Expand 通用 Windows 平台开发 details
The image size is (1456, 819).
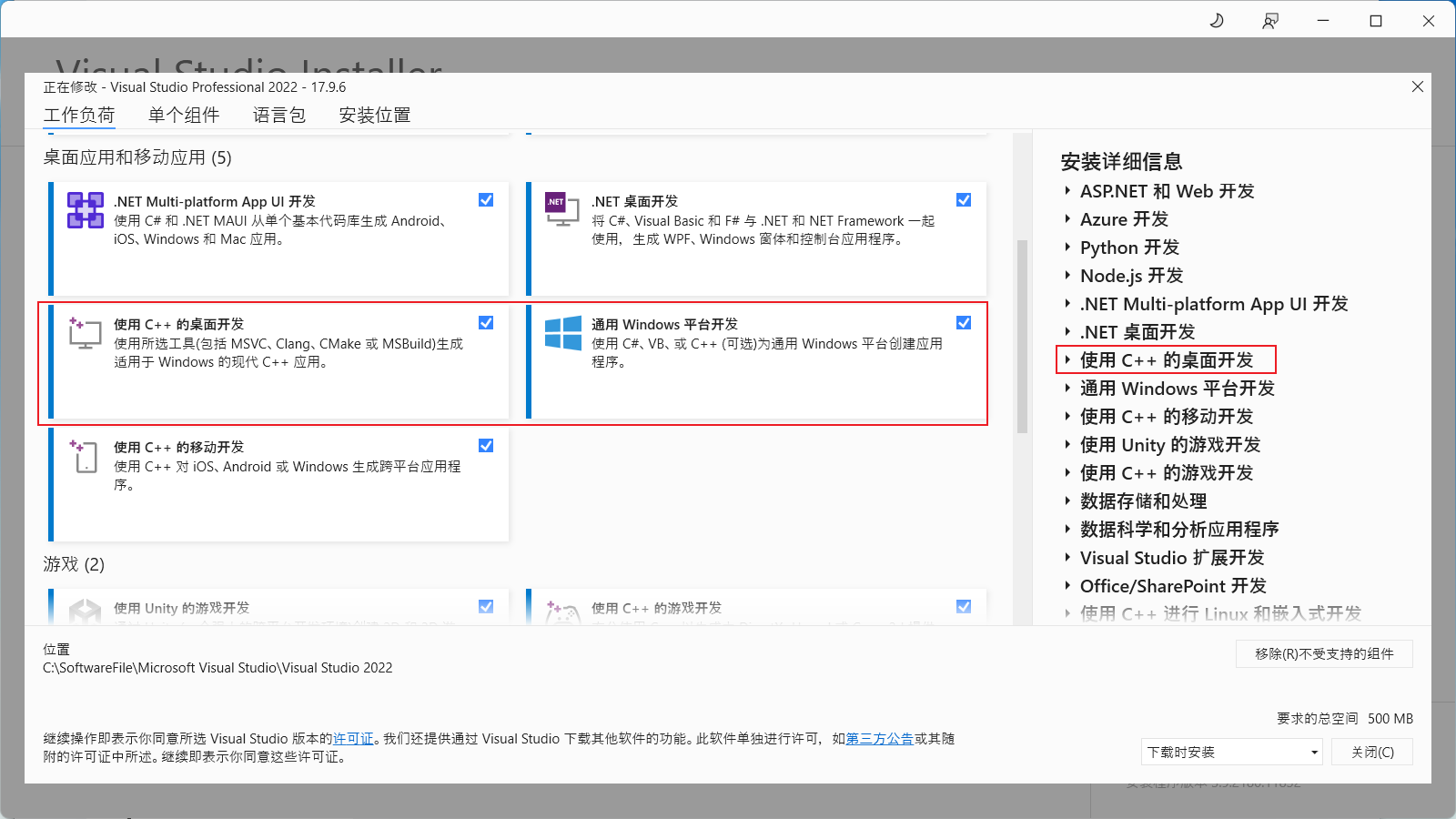(1067, 389)
